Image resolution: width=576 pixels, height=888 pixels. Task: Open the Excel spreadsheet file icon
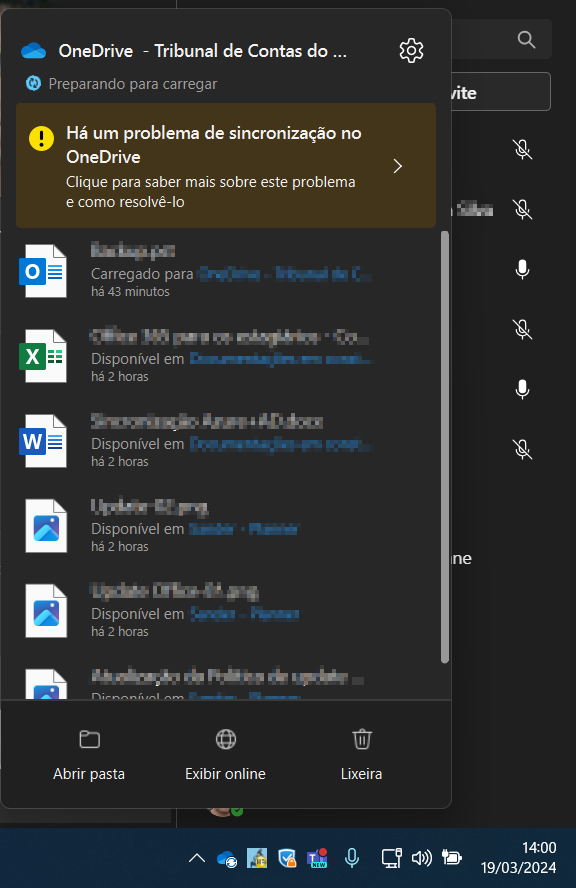43,356
